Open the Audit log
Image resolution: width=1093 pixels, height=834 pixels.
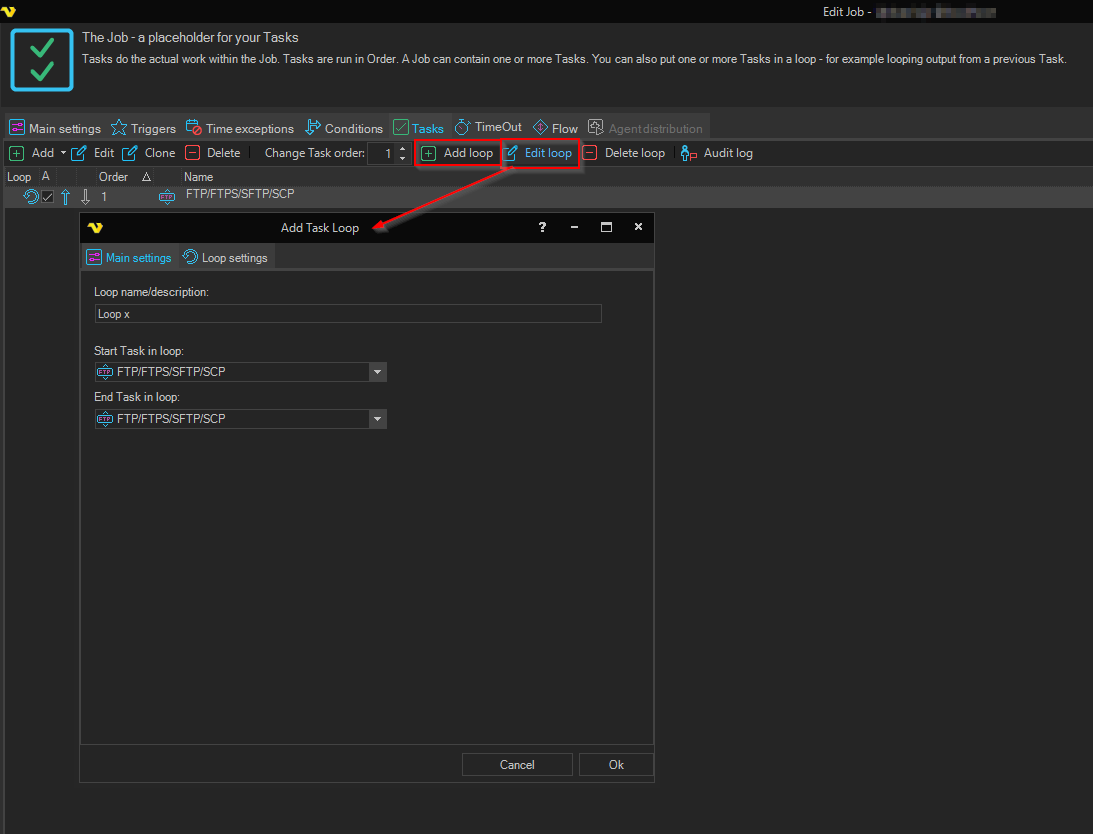(x=716, y=153)
